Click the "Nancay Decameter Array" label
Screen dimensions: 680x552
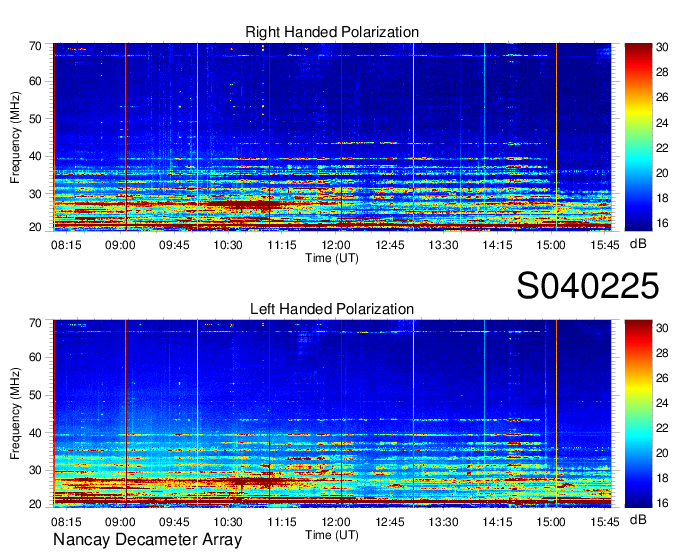click(147, 539)
